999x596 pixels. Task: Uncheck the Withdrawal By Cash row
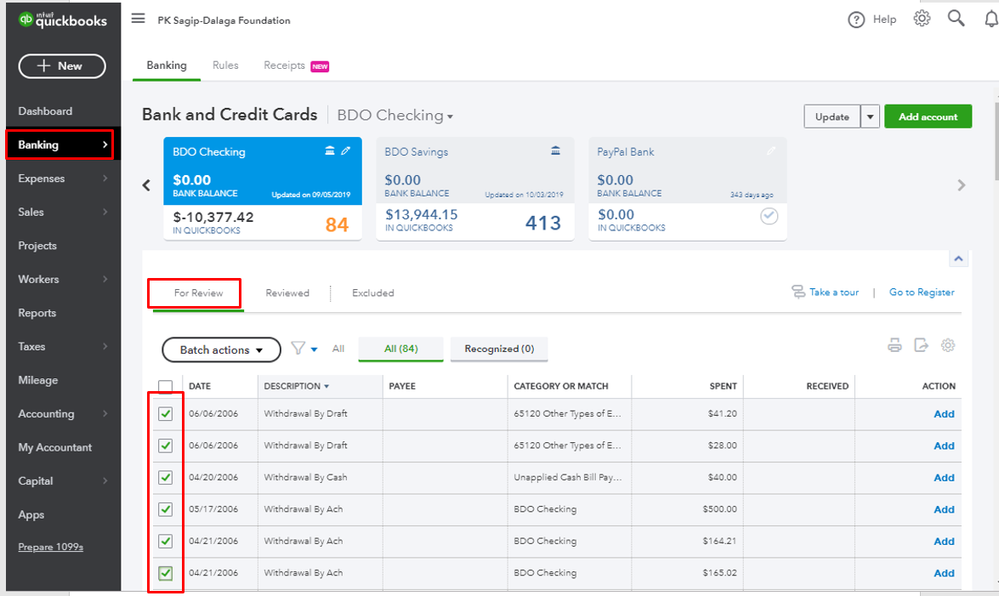(166, 478)
